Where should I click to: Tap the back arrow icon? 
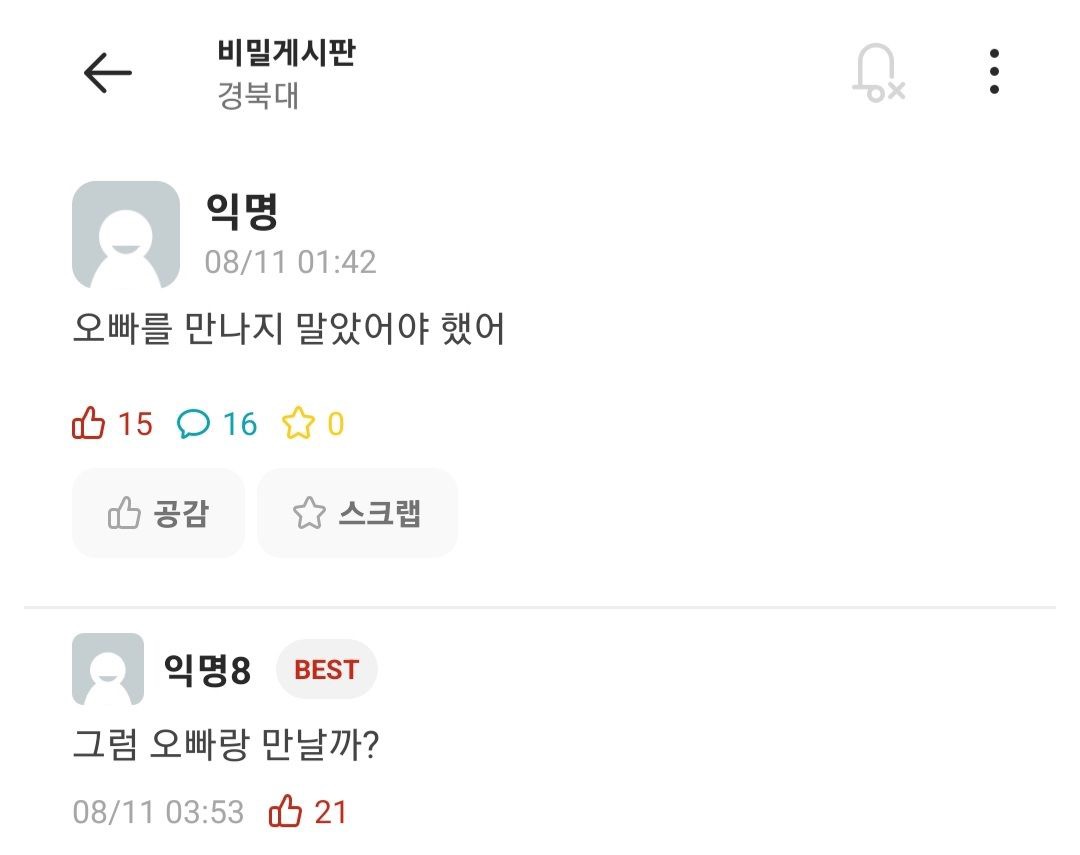pos(108,73)
